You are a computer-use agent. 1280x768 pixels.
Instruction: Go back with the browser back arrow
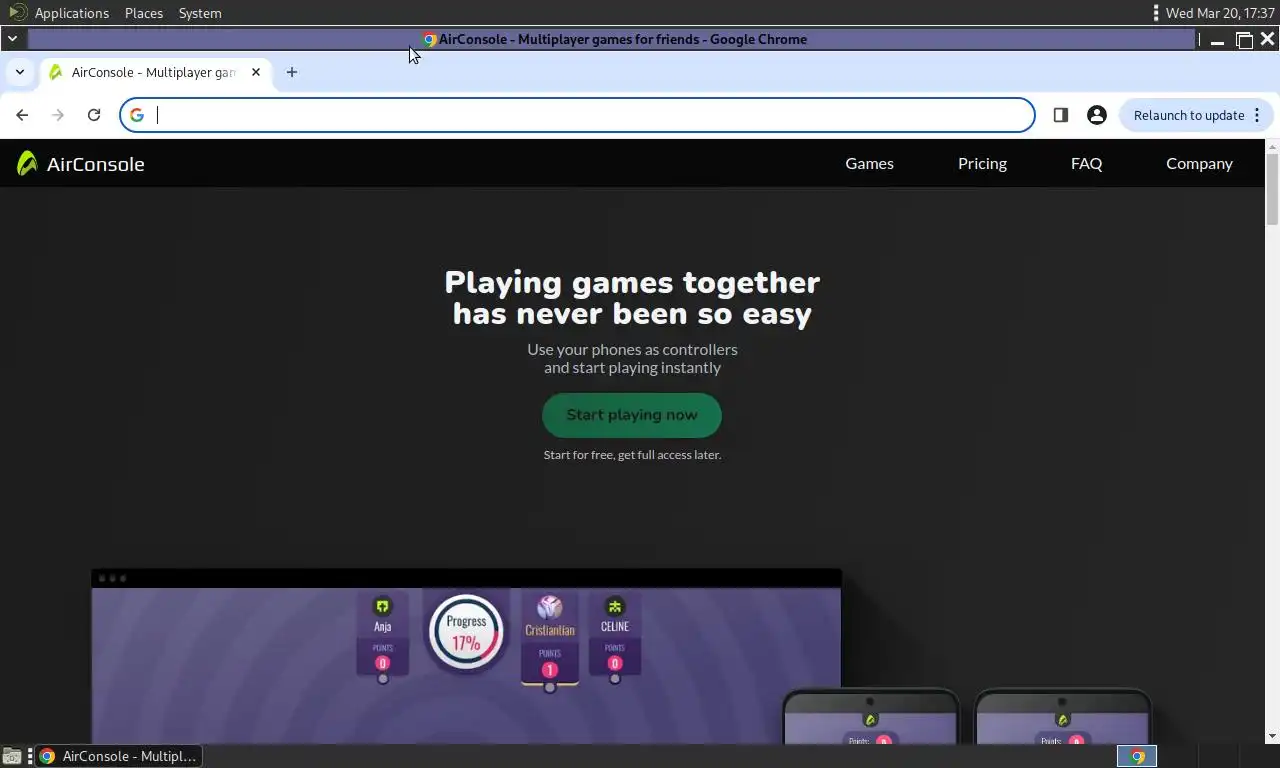pyautogui.click(x=22, y=115)
